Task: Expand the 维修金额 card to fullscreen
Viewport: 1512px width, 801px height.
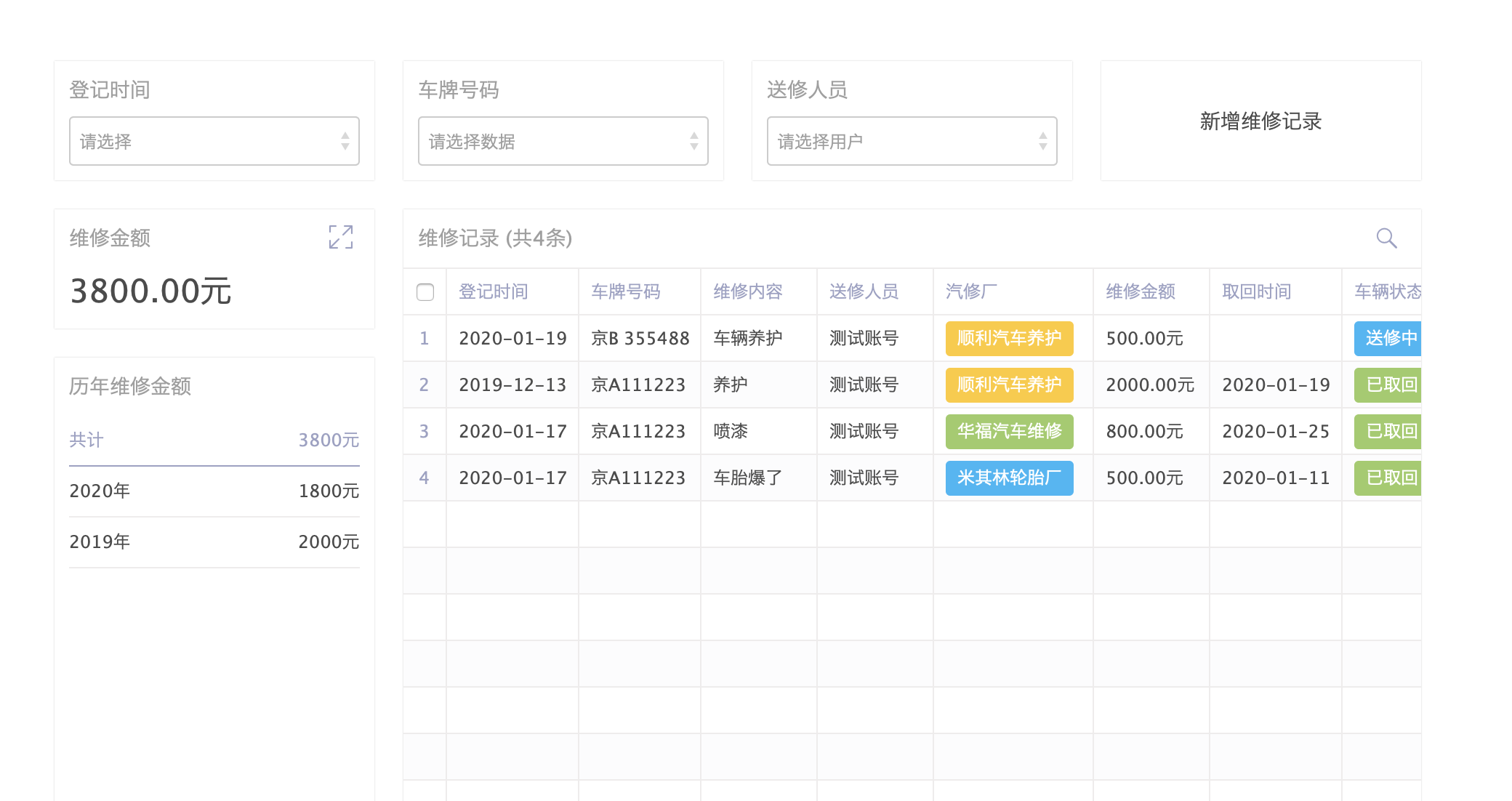Action: pyautogui.click(x=341, y=237)
